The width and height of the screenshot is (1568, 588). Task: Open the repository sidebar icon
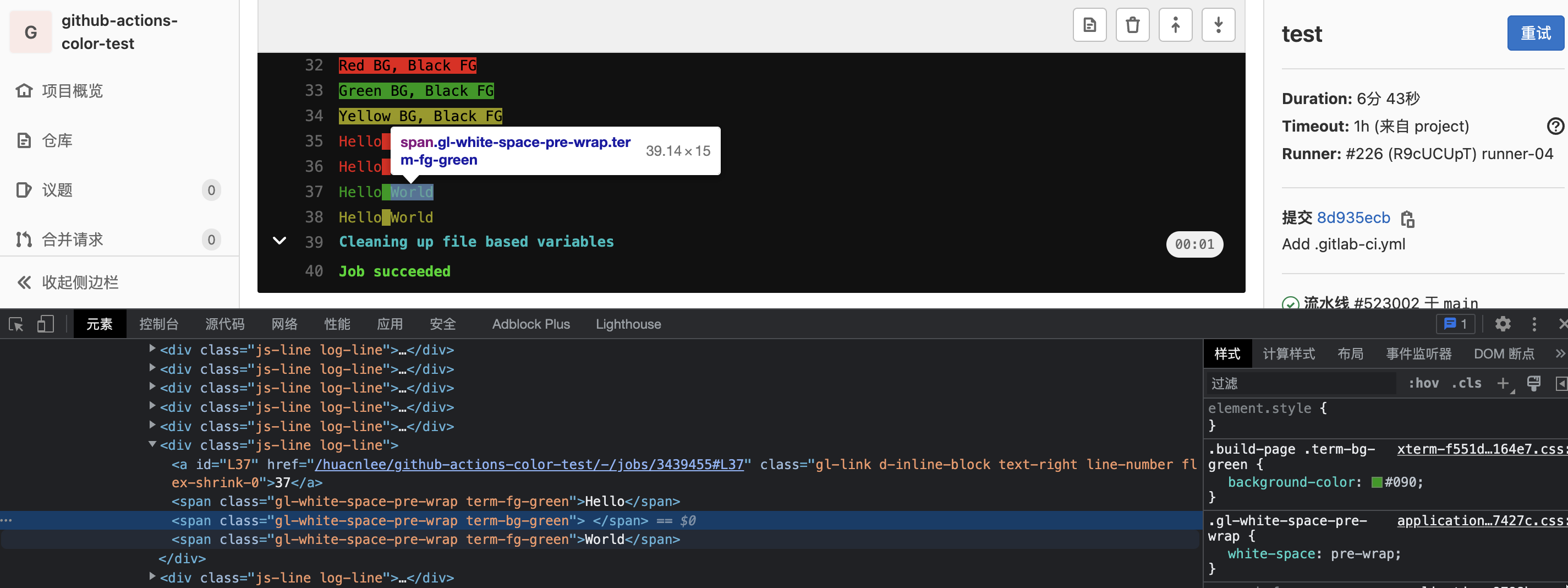click(24, 141)
